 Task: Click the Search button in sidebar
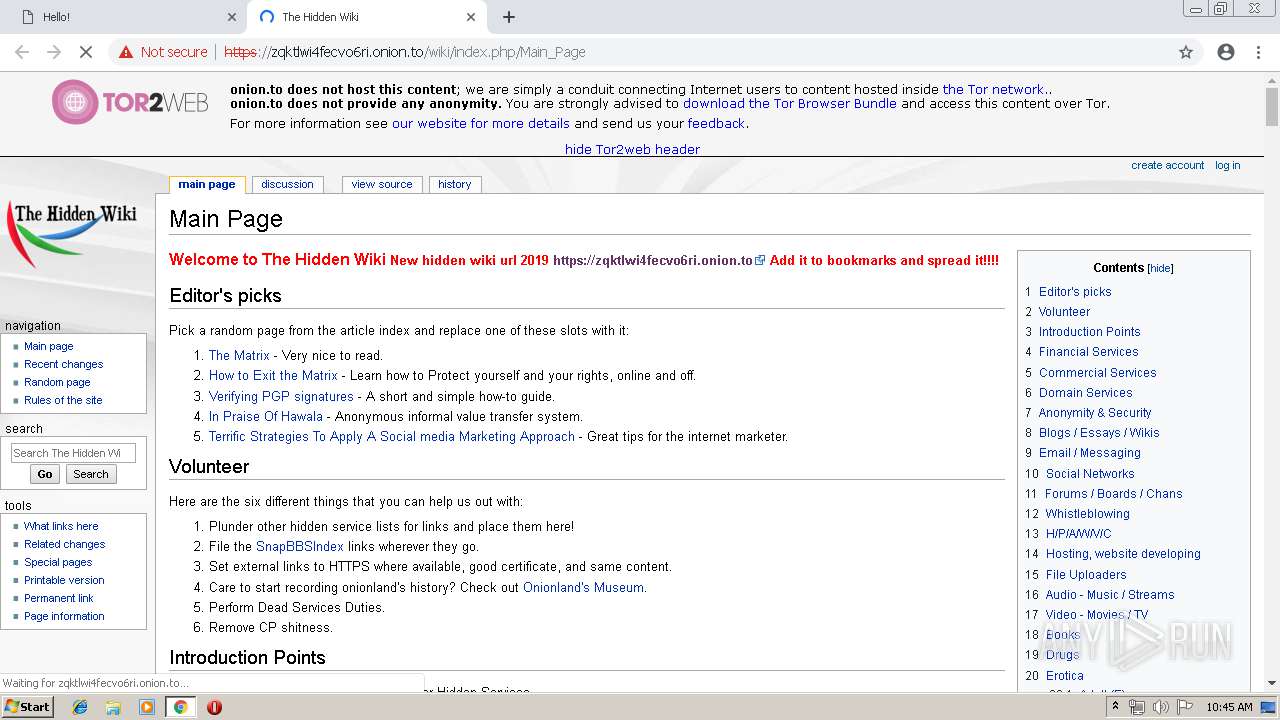click(91, 474)
